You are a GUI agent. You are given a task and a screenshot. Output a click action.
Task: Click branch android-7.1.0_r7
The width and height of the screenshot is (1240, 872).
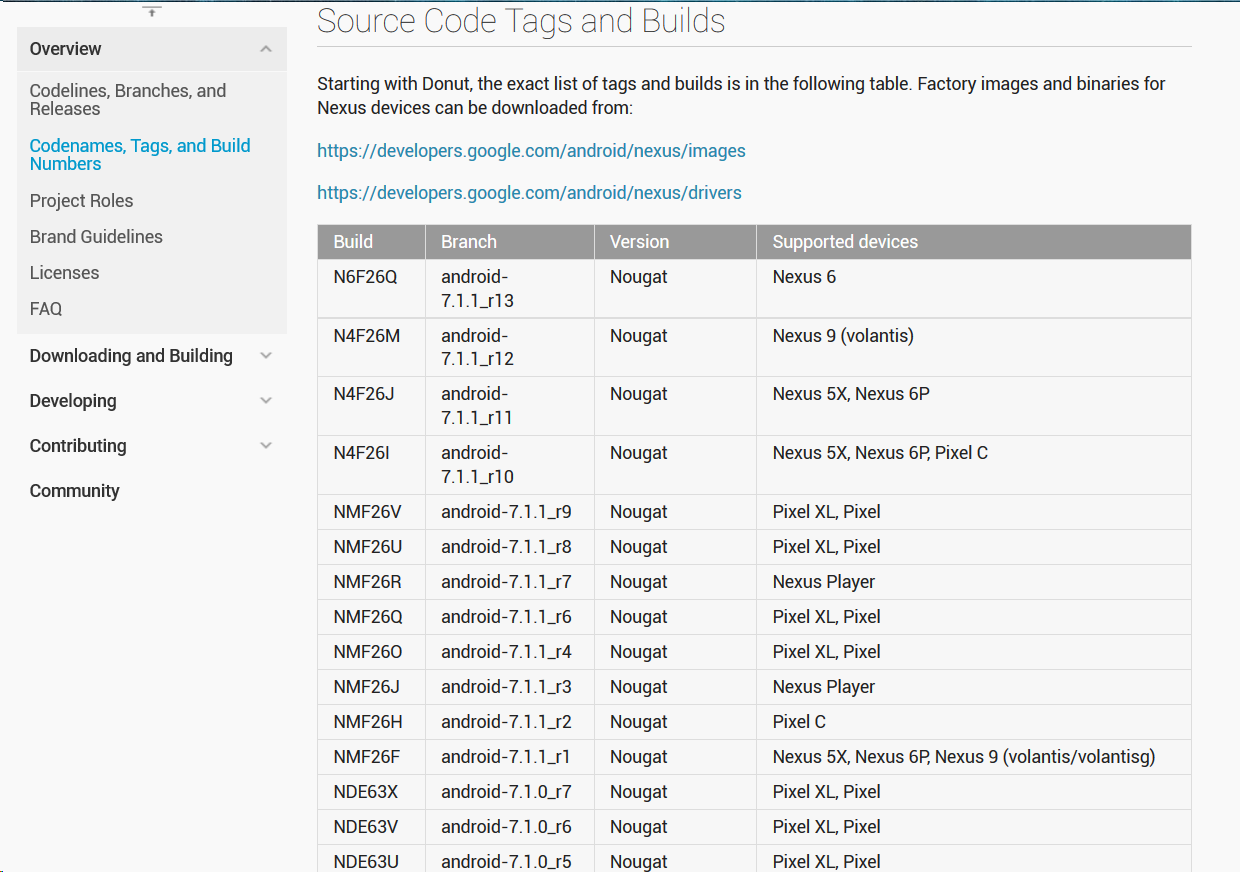(x=506, y=792)
